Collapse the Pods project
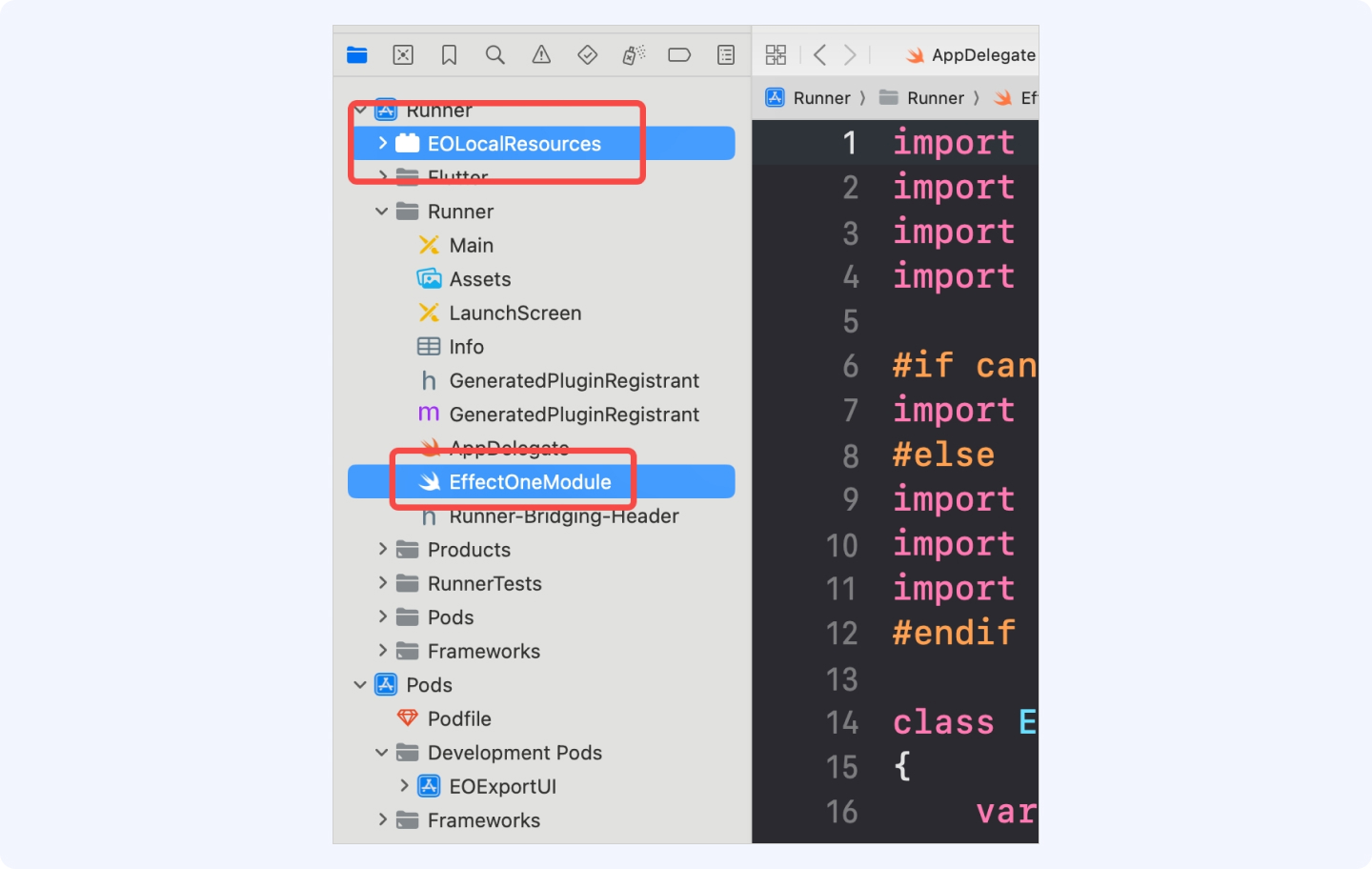This screenshot has width=1372, height=869. 360,685
